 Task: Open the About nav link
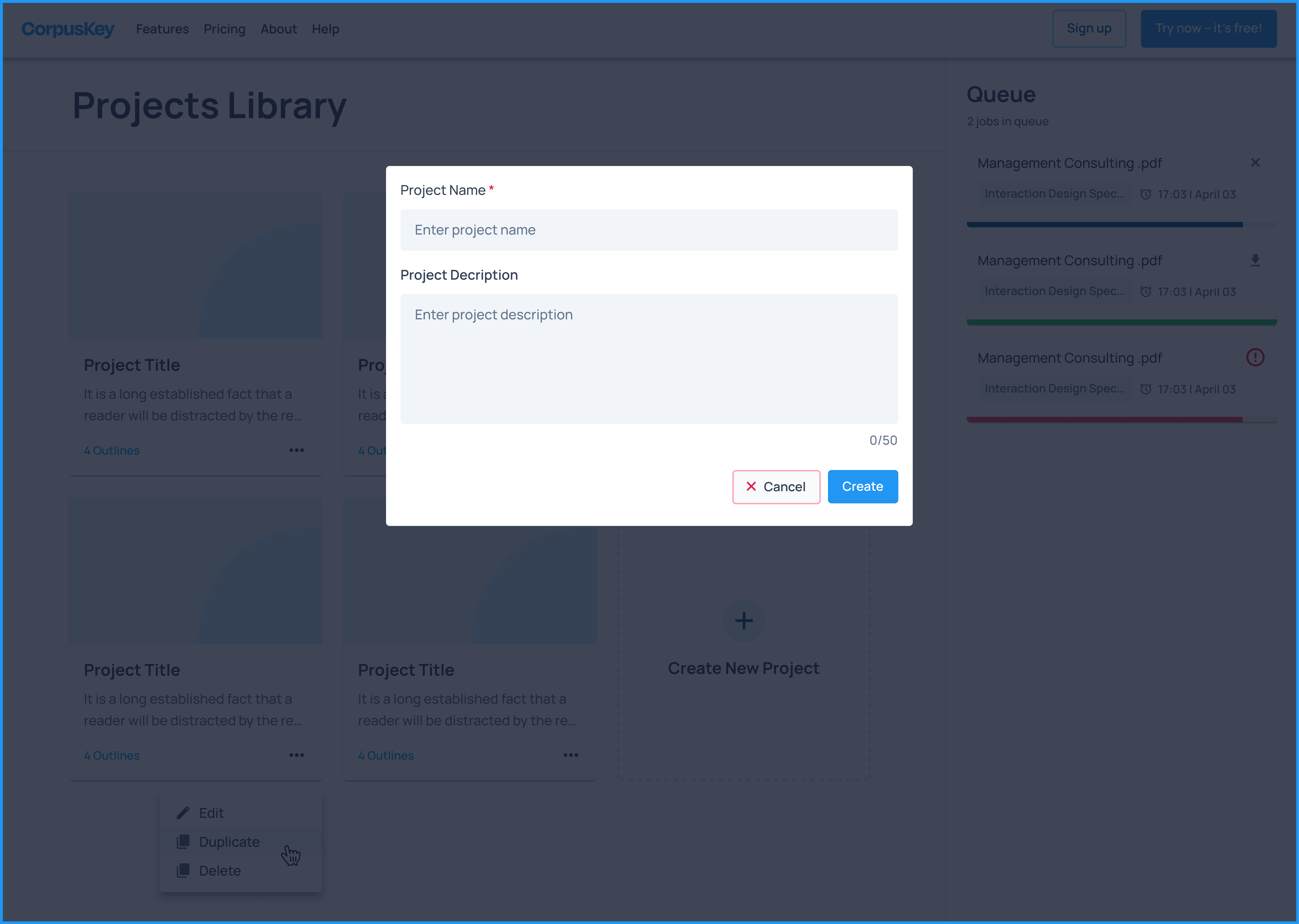(279, 29)
